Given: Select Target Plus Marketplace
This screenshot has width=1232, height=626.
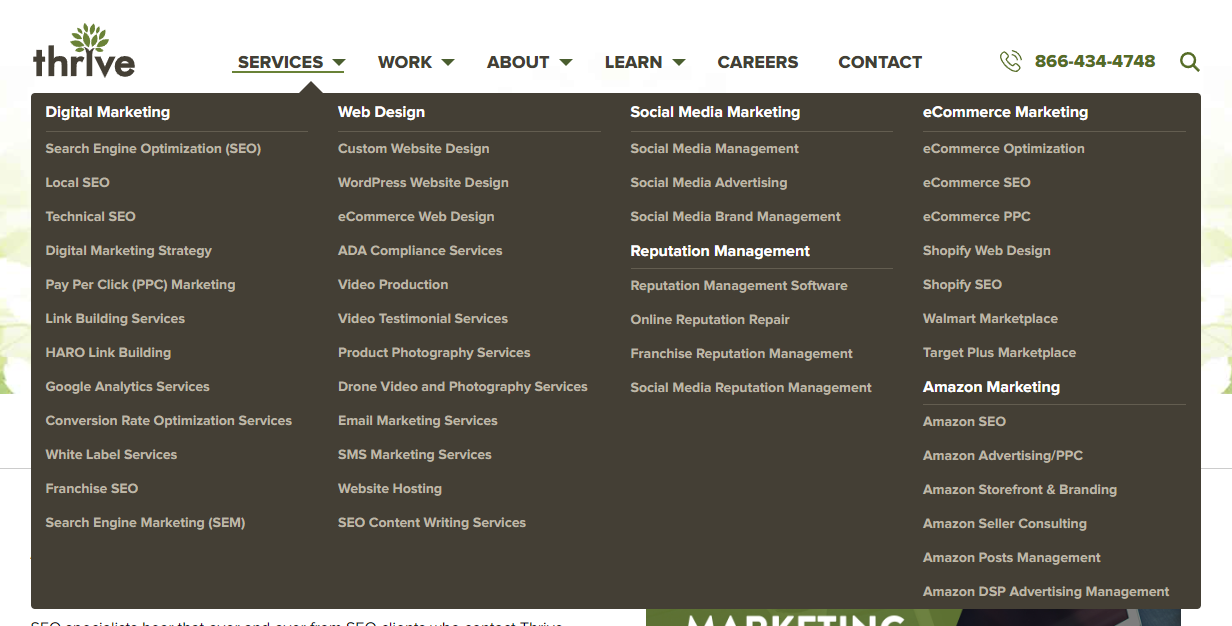Looking at the screenshot, I should 999,353.
